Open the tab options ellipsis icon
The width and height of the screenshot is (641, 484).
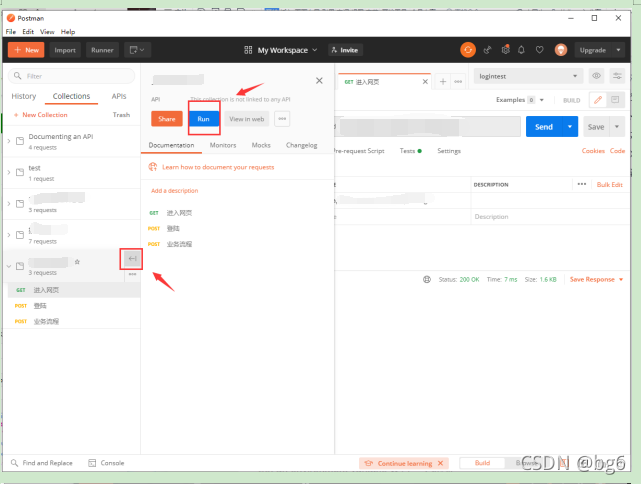click(x=458, y=82)
